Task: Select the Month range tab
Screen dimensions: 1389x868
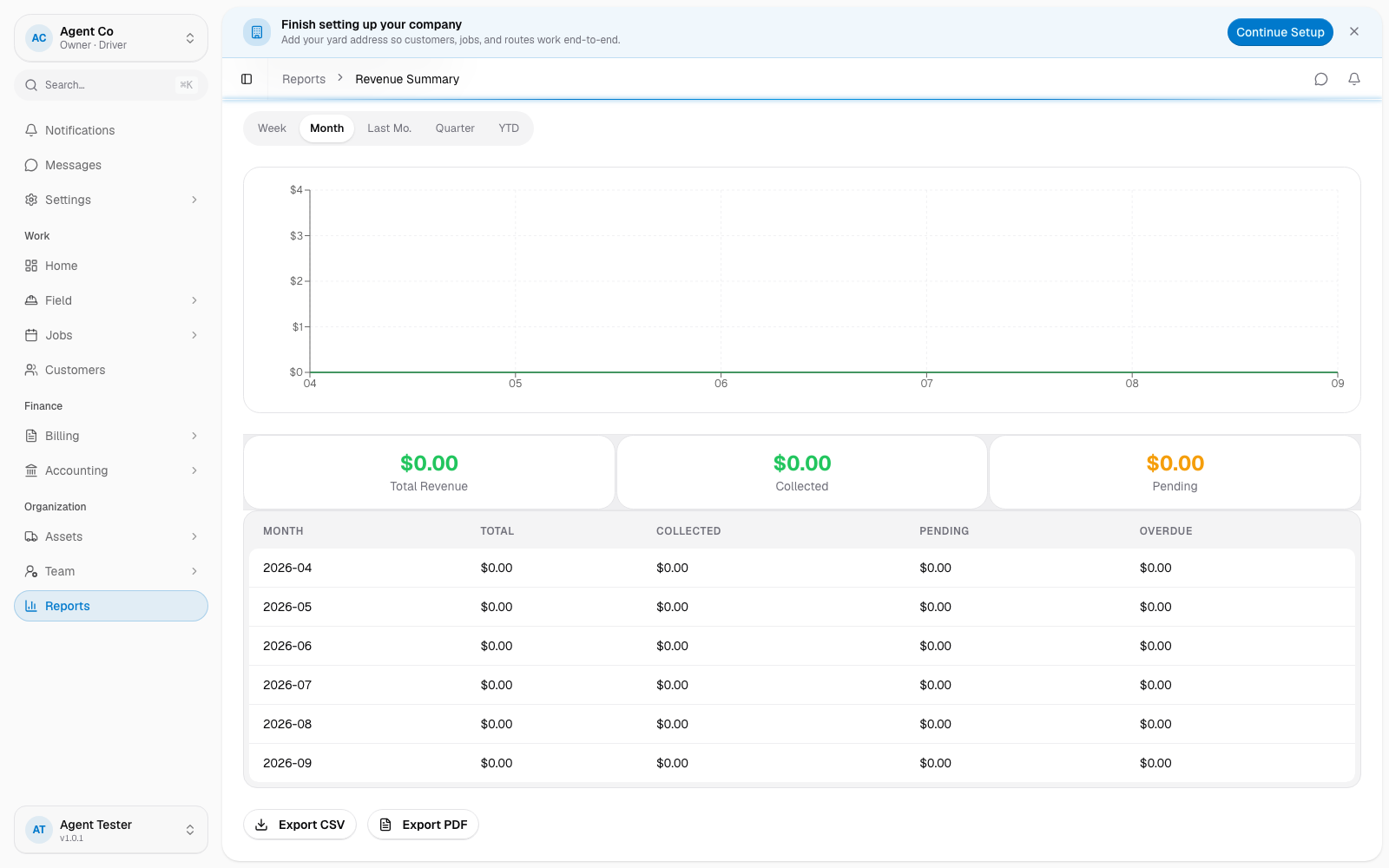Action: click(326, 128)
